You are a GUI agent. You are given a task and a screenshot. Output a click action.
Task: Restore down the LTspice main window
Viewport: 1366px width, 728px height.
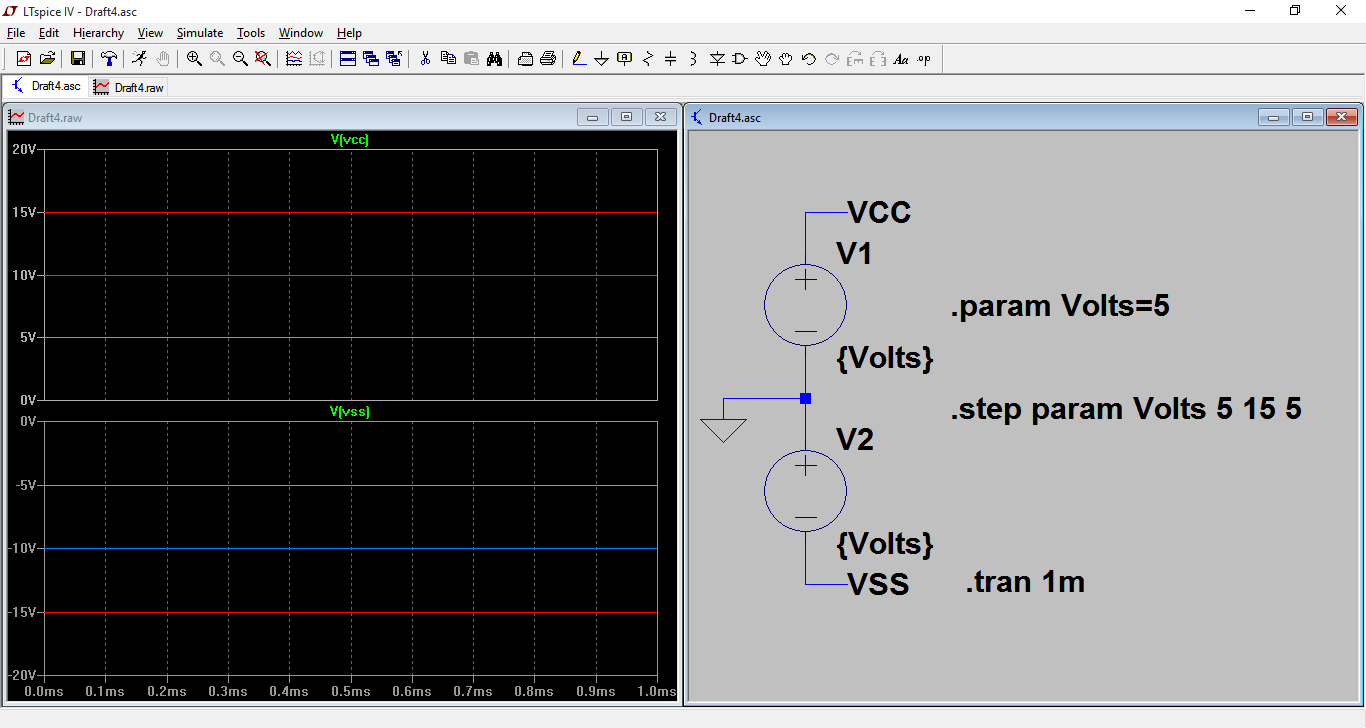1295,11
